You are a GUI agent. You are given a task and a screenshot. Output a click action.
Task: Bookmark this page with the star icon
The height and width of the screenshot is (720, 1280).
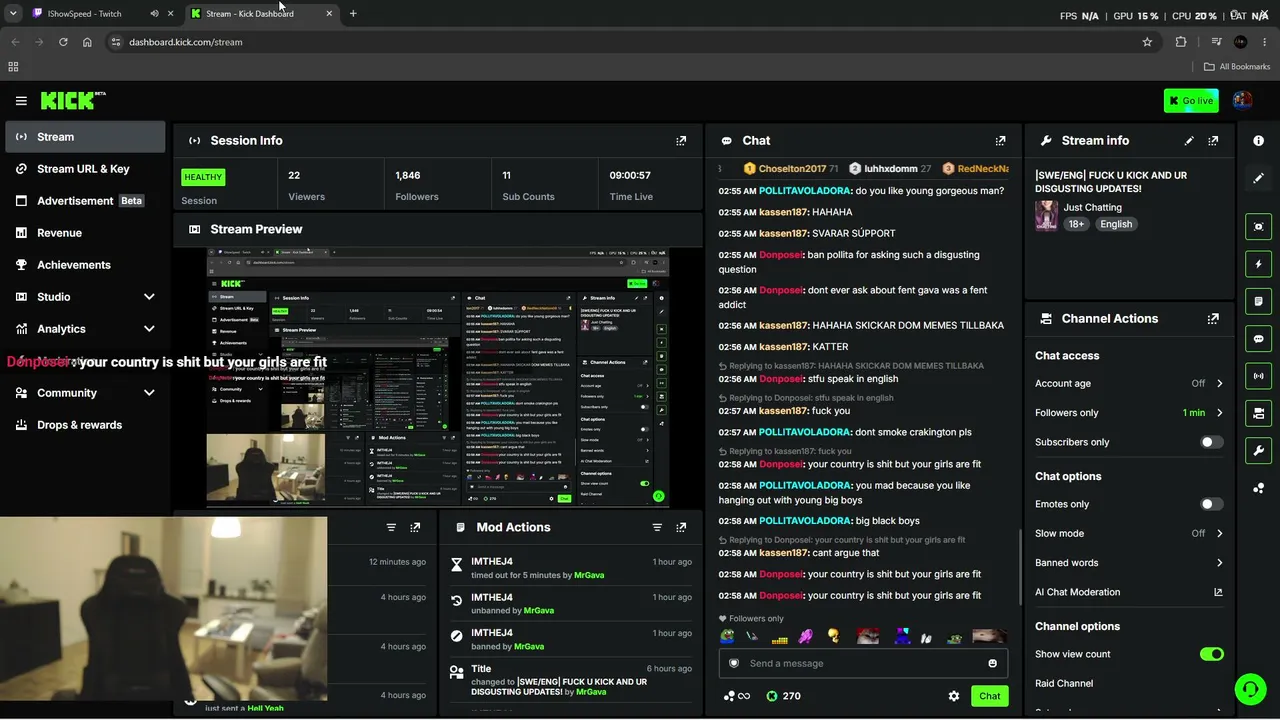point(1147,42)
